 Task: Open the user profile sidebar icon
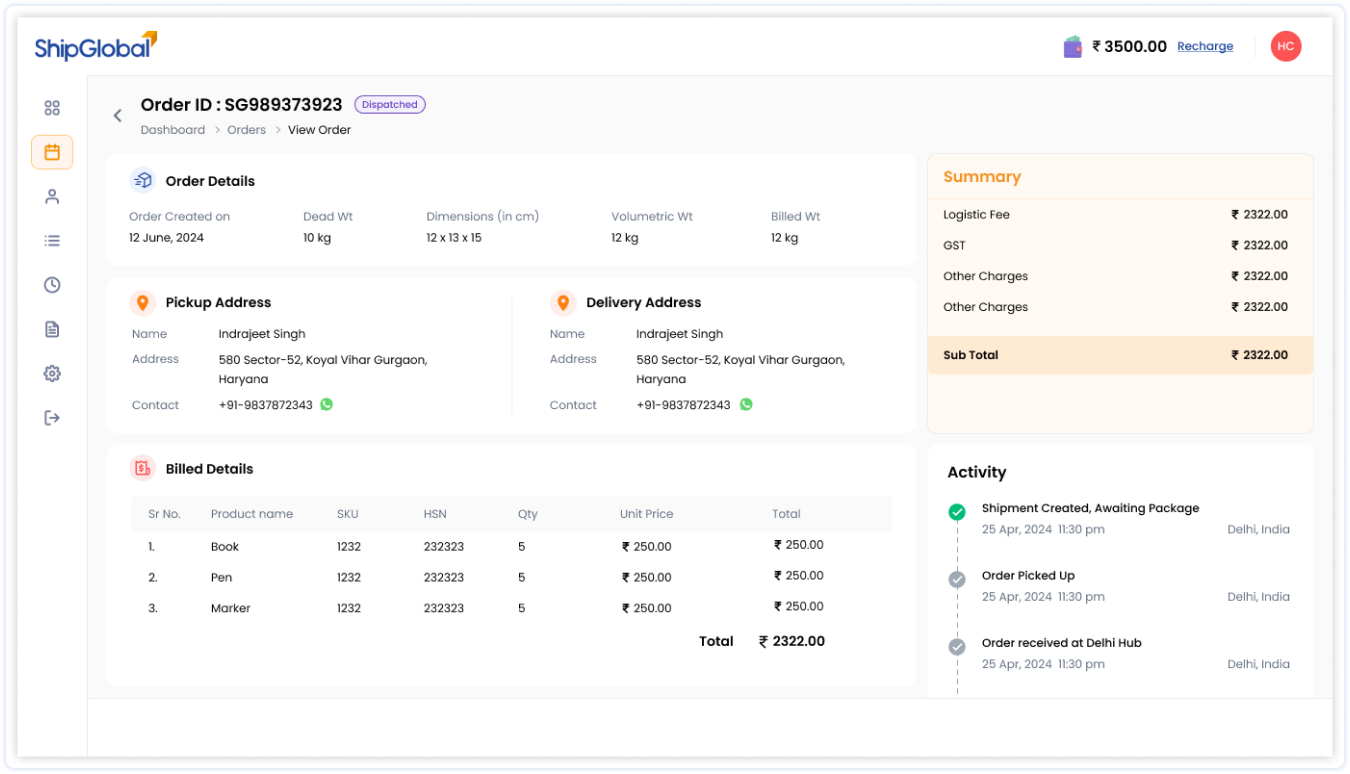tap(52, 196)
